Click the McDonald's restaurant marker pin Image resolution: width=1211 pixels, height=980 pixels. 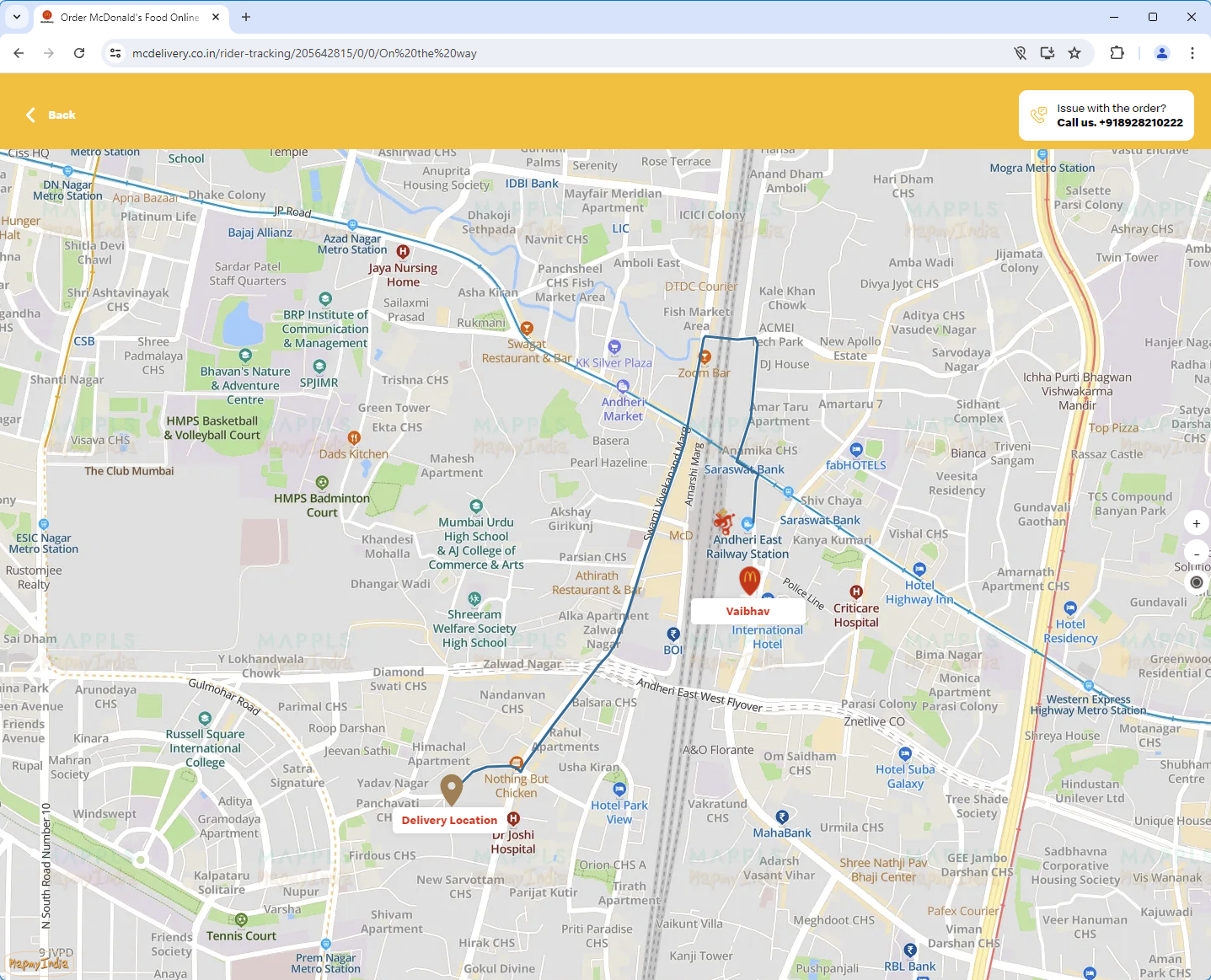(749, 580)
